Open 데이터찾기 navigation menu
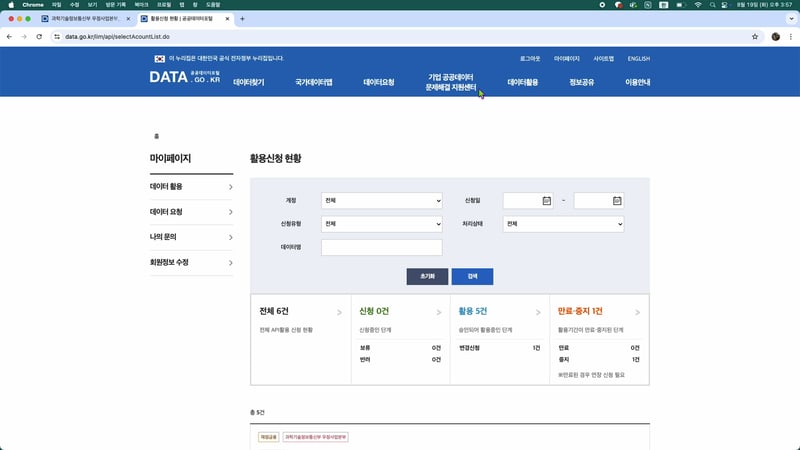Screen dimensions: 800x450 point(248,83)
